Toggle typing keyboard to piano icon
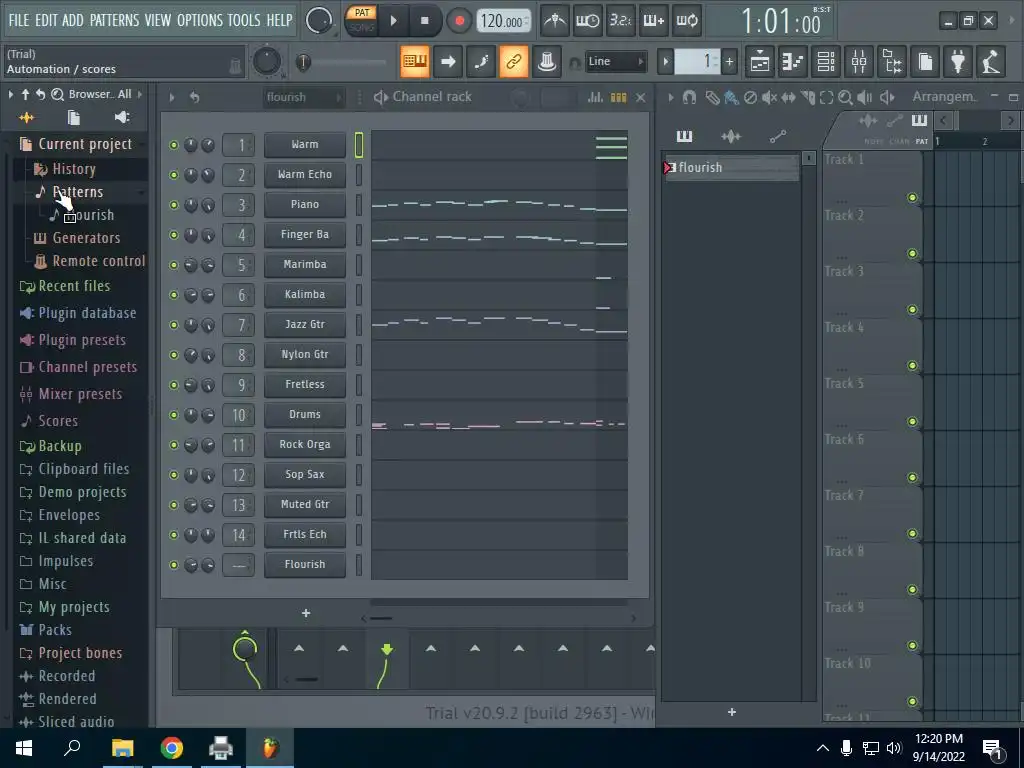The height and width of the screenshot is (768, 1024). coord(415,61)
